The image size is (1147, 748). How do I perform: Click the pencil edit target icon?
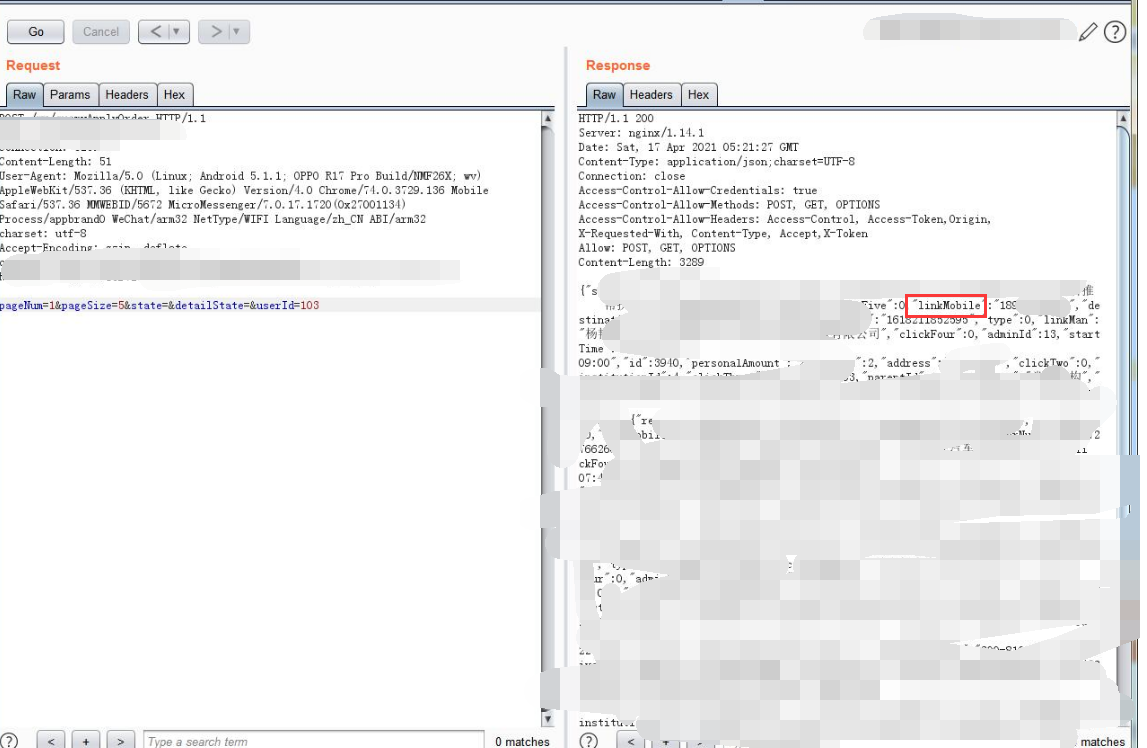point(1088,31)
